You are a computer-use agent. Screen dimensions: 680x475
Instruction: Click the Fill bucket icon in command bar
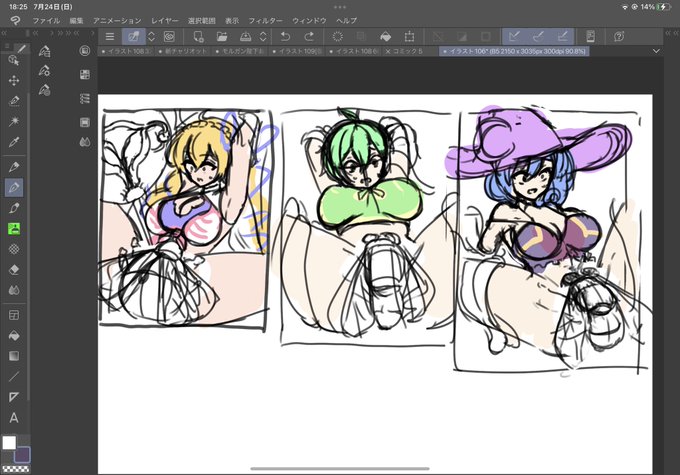386,36
